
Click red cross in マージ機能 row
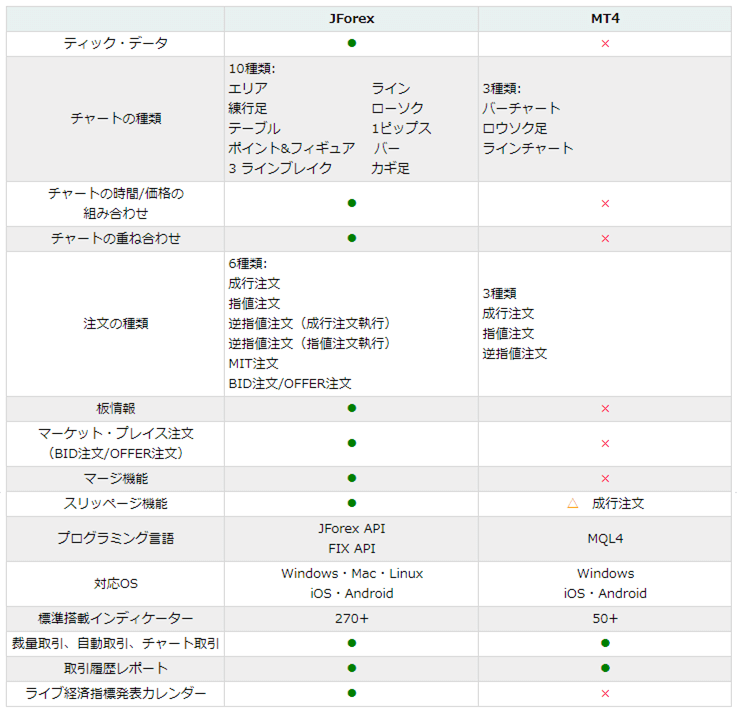coord(605,479)
